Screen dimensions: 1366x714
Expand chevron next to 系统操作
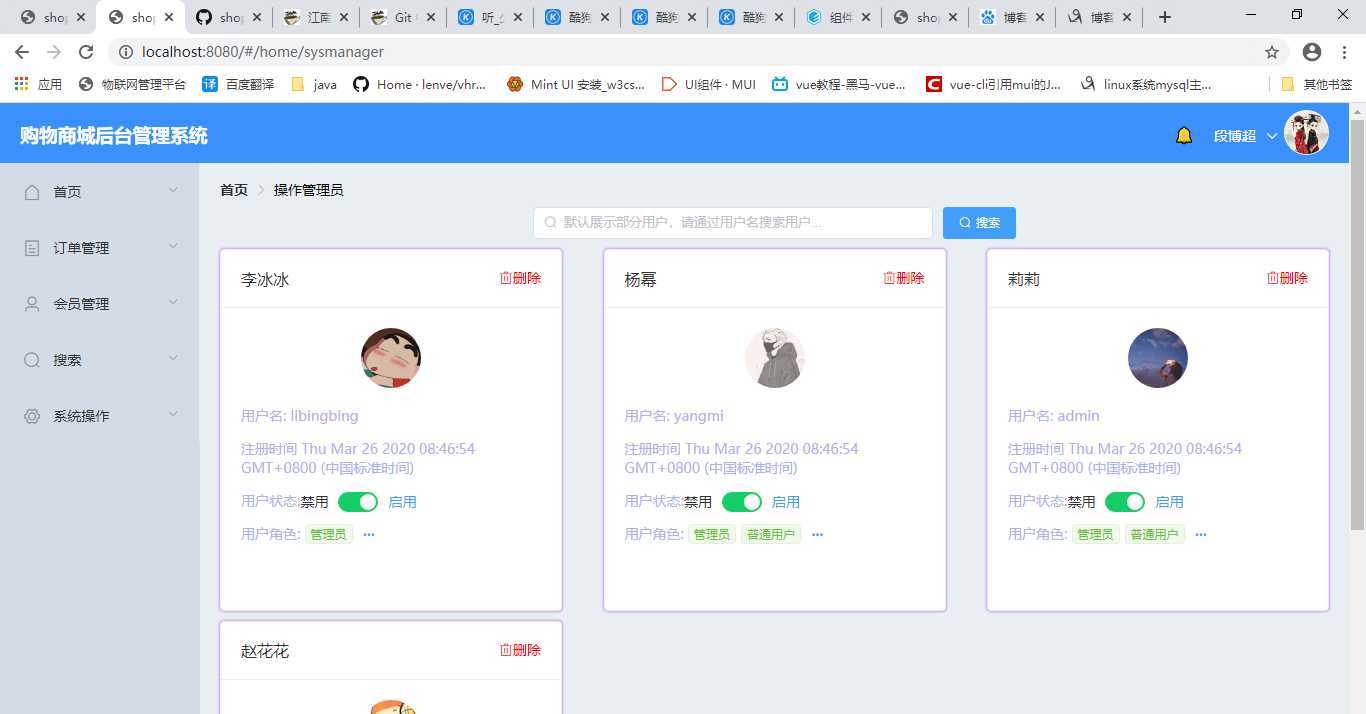click(173, 414)
